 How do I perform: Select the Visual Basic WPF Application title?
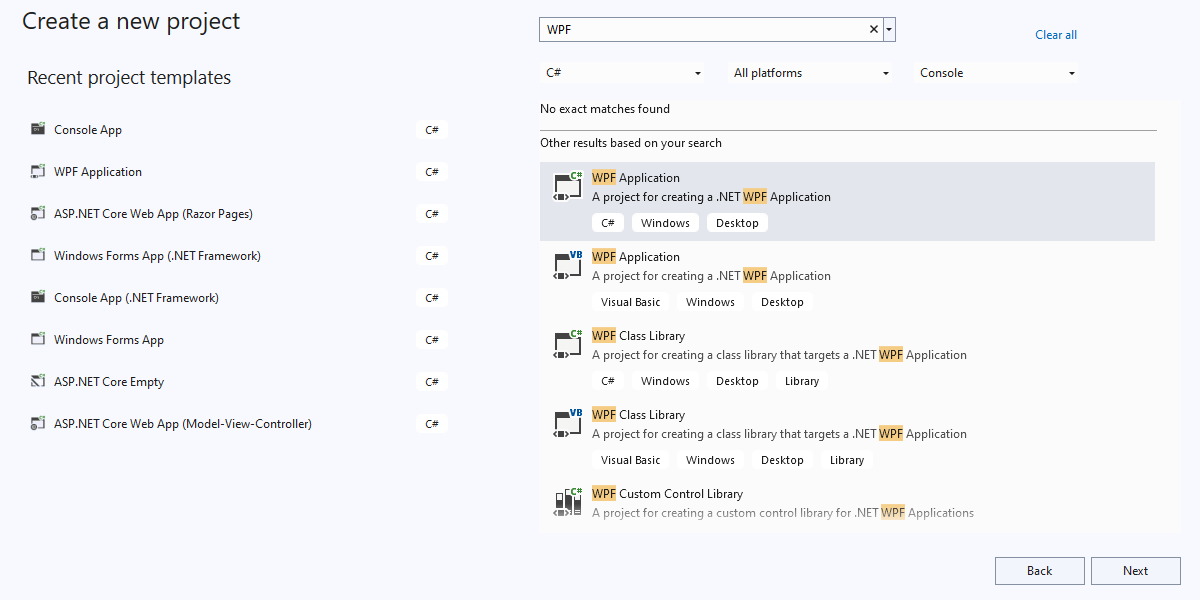[636, 257]
